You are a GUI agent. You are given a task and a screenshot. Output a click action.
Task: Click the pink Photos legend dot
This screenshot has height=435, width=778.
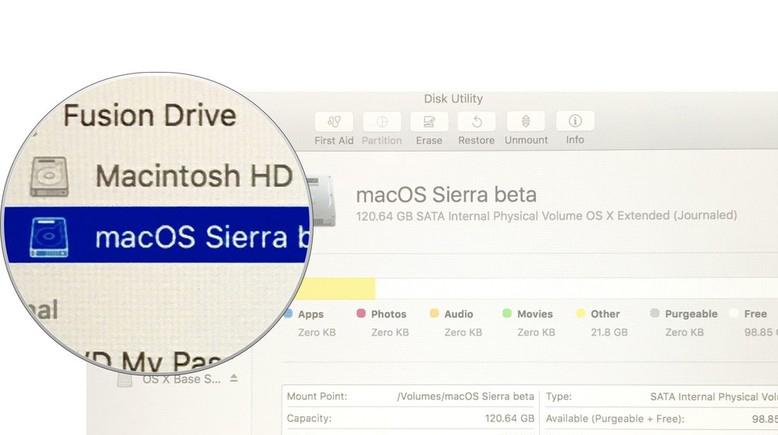click(x=361, y=313)
